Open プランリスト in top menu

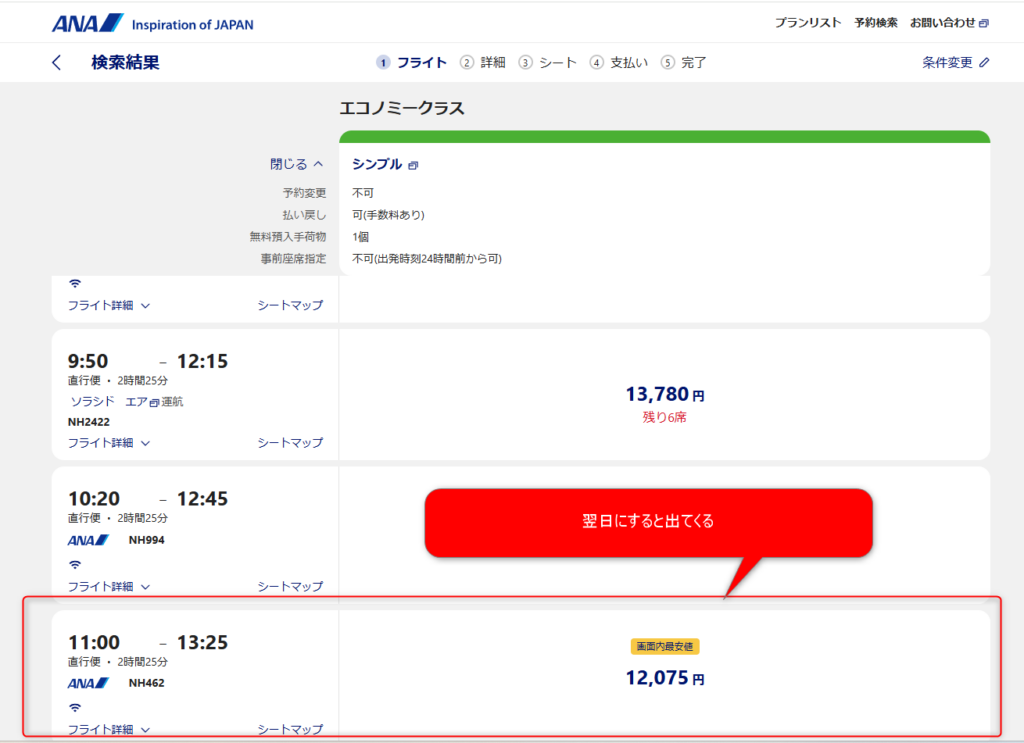click(808, 23)
